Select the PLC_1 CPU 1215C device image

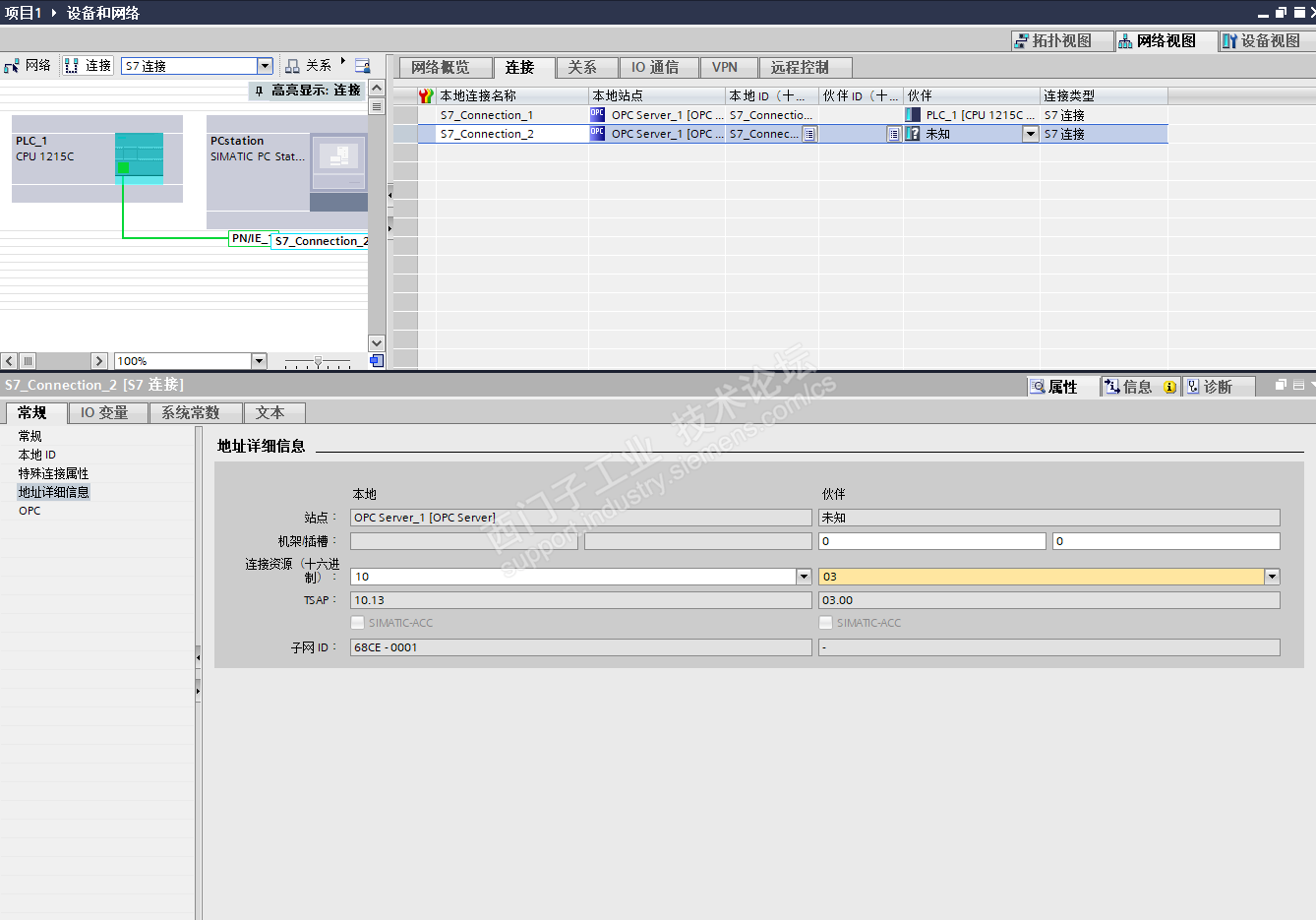[139, 157]
